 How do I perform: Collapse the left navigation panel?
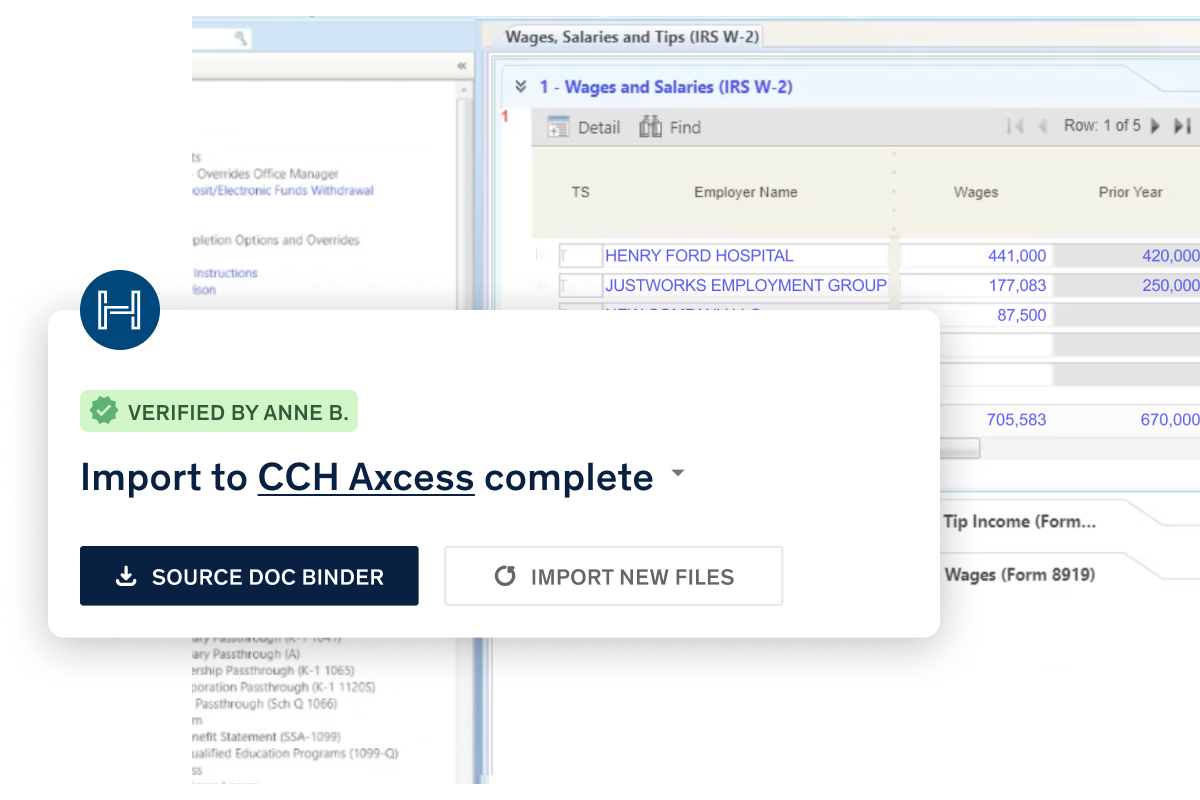pos(461,66)
